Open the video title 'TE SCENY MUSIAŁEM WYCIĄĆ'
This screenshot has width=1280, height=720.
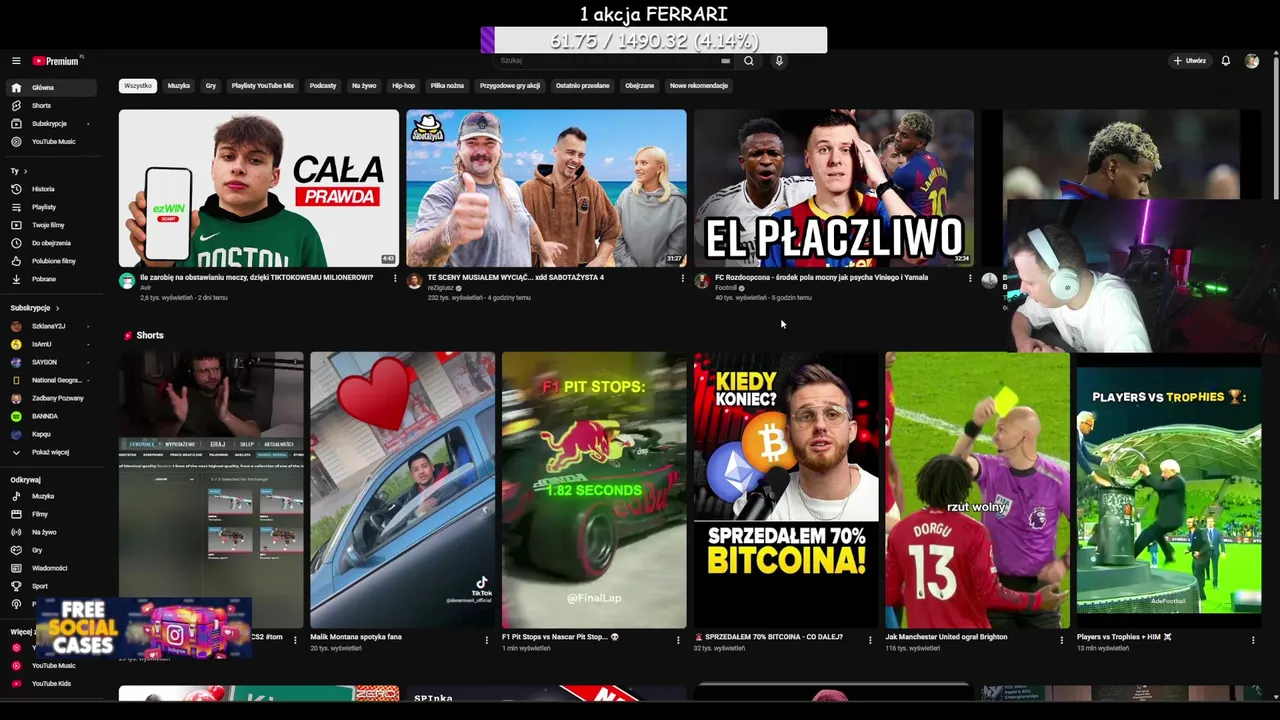(516, 278)
